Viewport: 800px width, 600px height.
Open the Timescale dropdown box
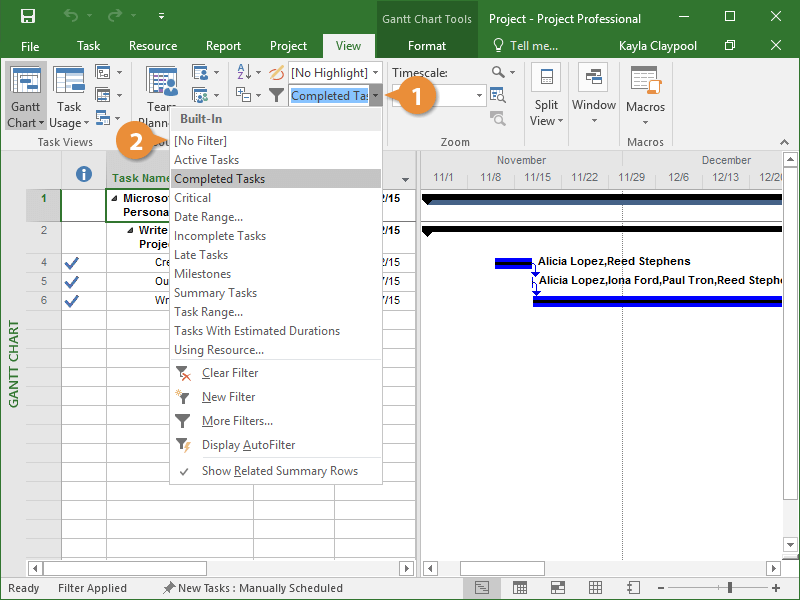[480, 96]
